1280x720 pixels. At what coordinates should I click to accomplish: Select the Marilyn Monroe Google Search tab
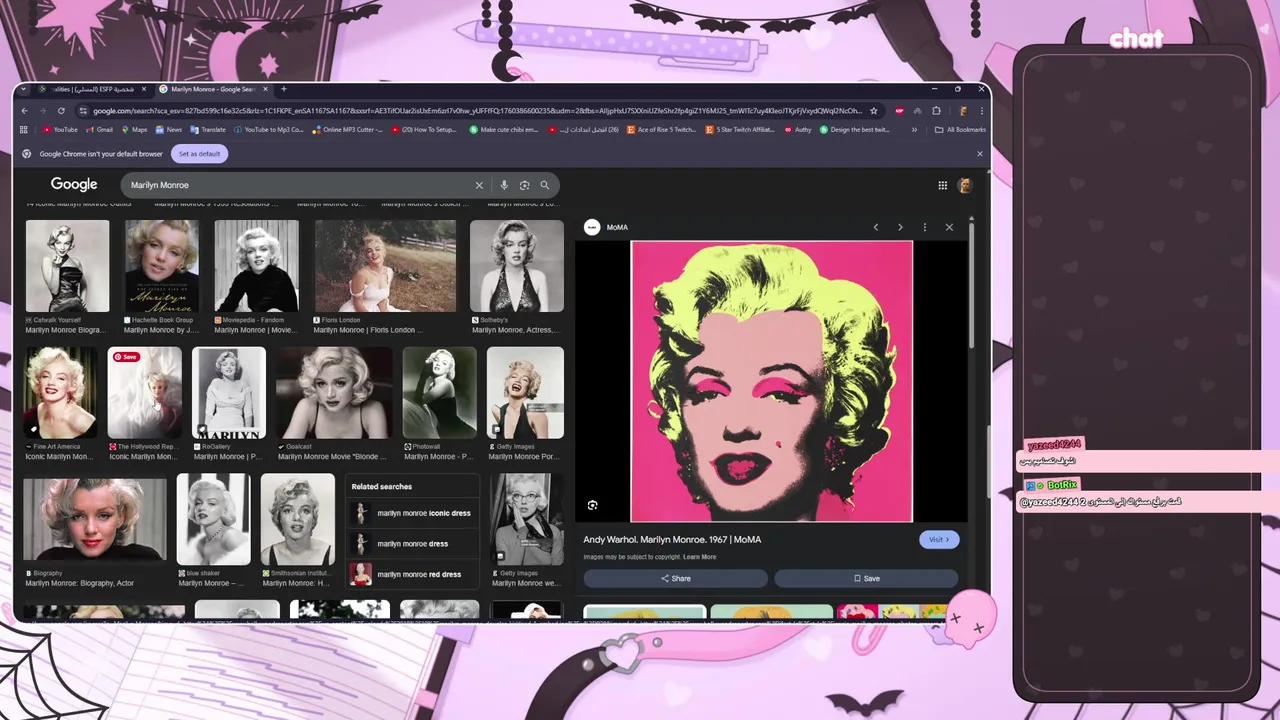point(214,89)
